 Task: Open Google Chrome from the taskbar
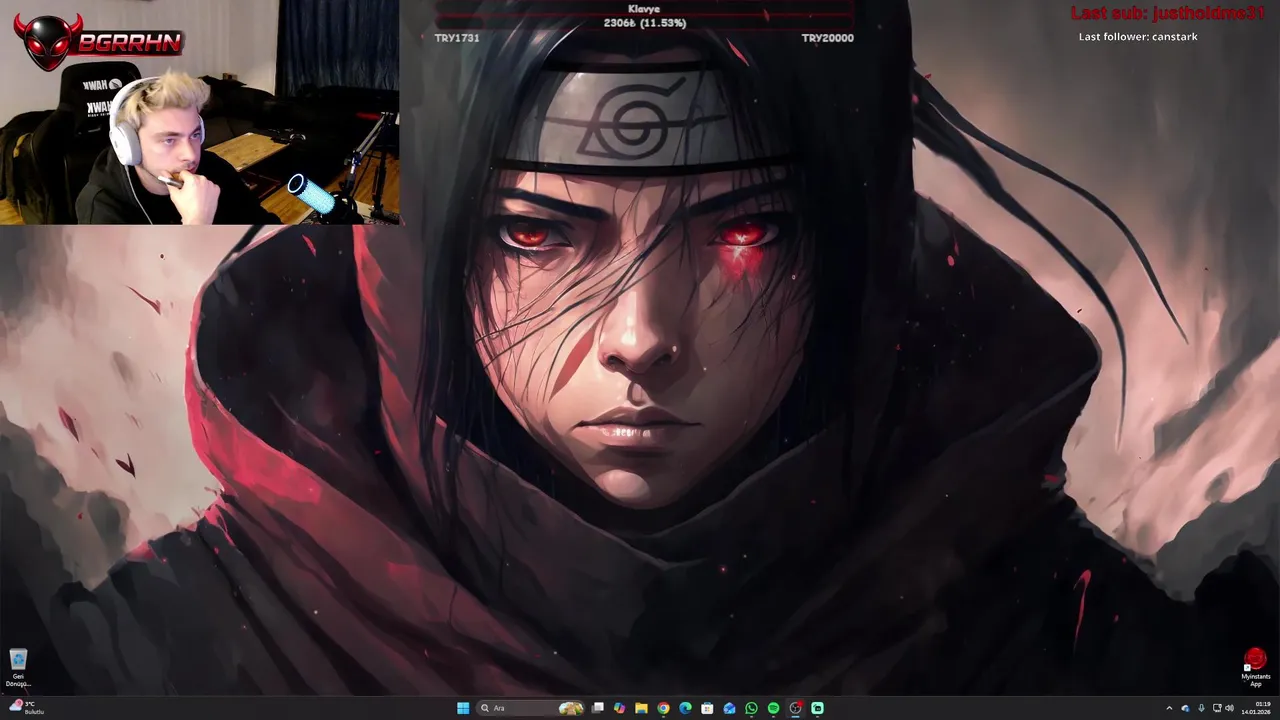pyautogui.click(x=663, y=708)
